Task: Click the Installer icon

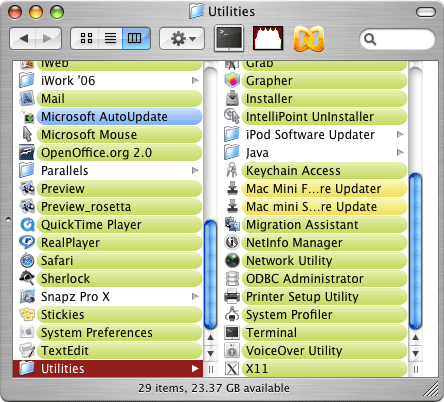Action: (x=232, y=98)
